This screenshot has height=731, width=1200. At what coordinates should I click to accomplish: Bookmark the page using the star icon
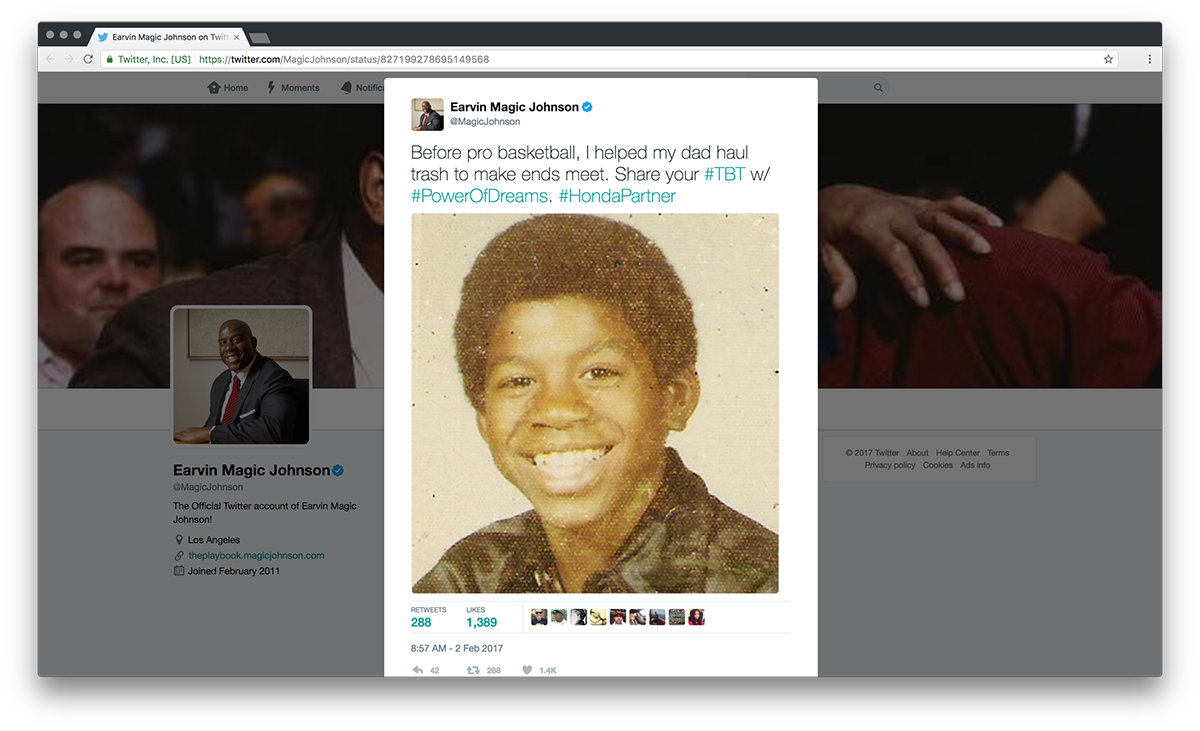(x=1107, y=59)
